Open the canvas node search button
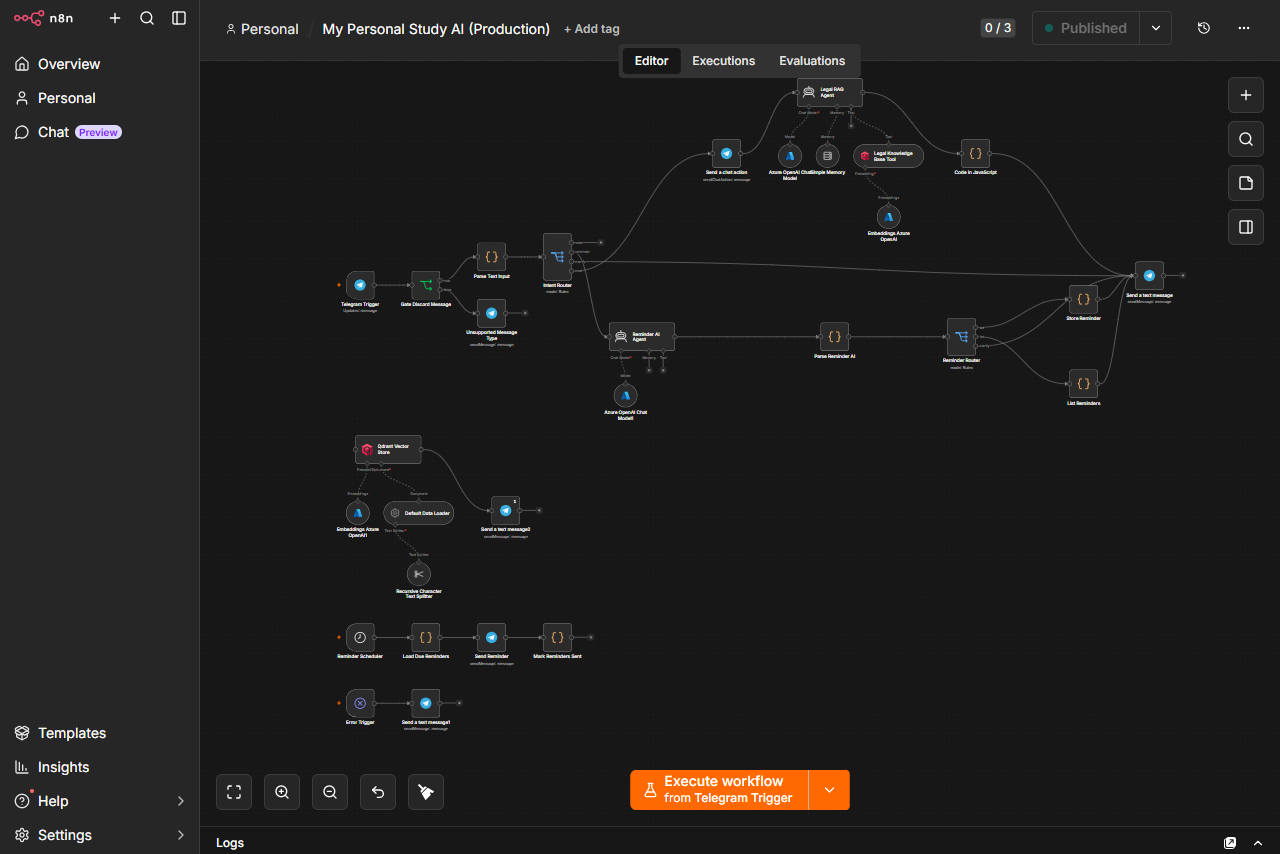Screen dimensions: 1280x854 (1246, 139)
